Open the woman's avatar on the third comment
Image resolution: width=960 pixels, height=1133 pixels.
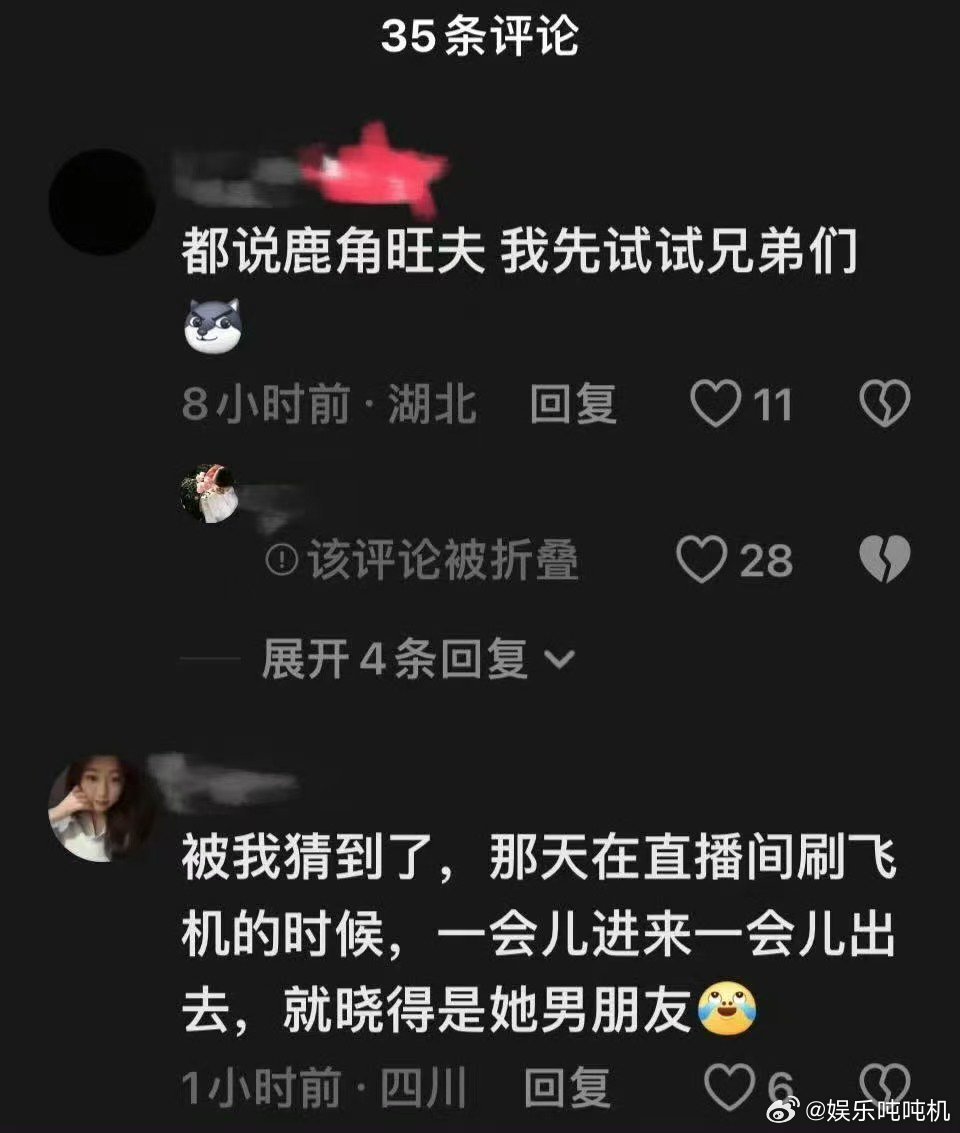click(102, 808)
